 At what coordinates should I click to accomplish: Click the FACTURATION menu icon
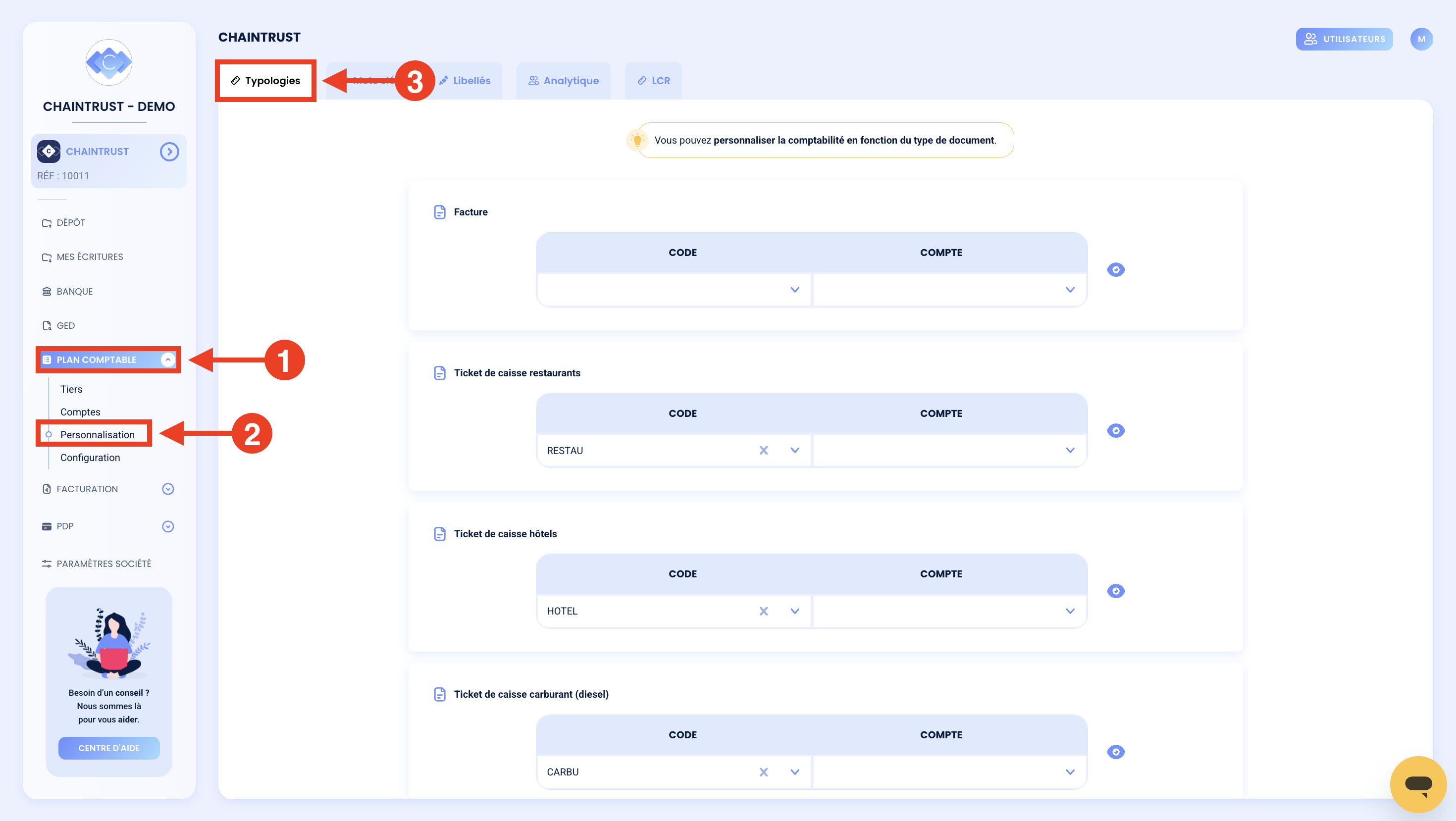(47, 489)
